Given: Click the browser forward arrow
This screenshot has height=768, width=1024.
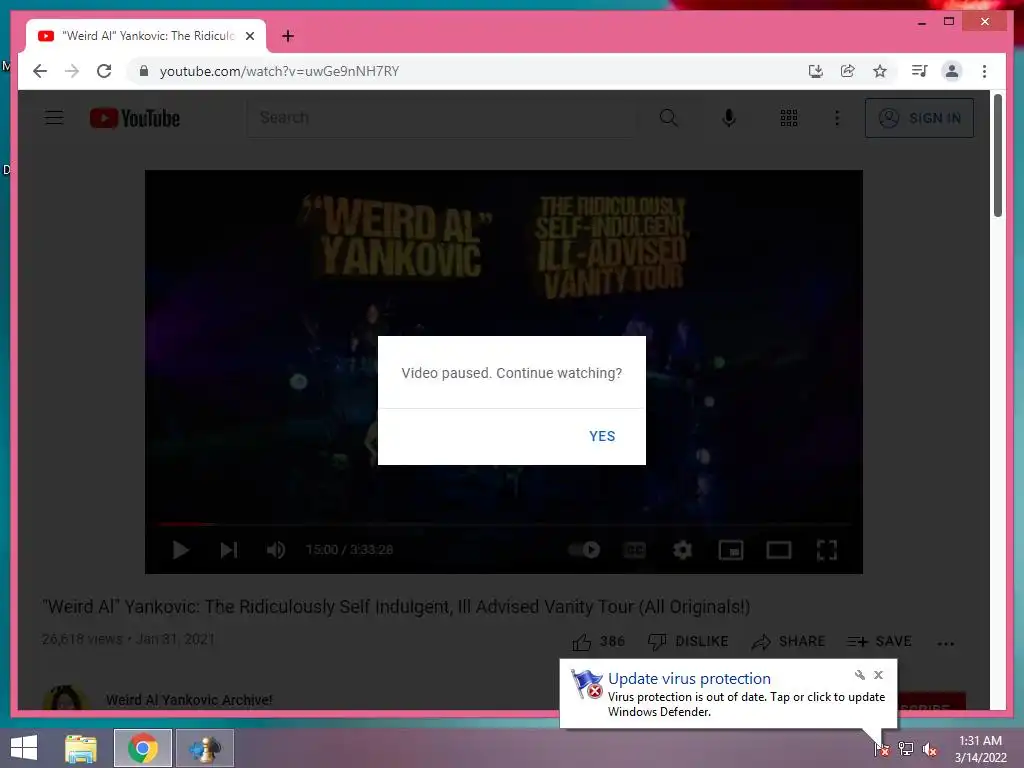Looking at the screenshot, I should click(72, 71).
